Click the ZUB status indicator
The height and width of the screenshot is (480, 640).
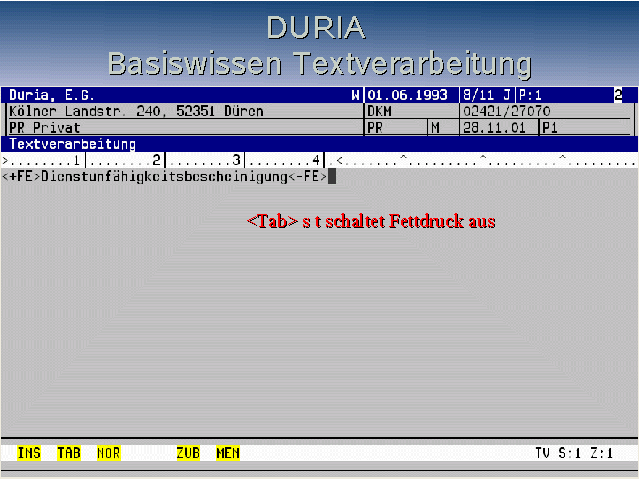click(188, 453)
